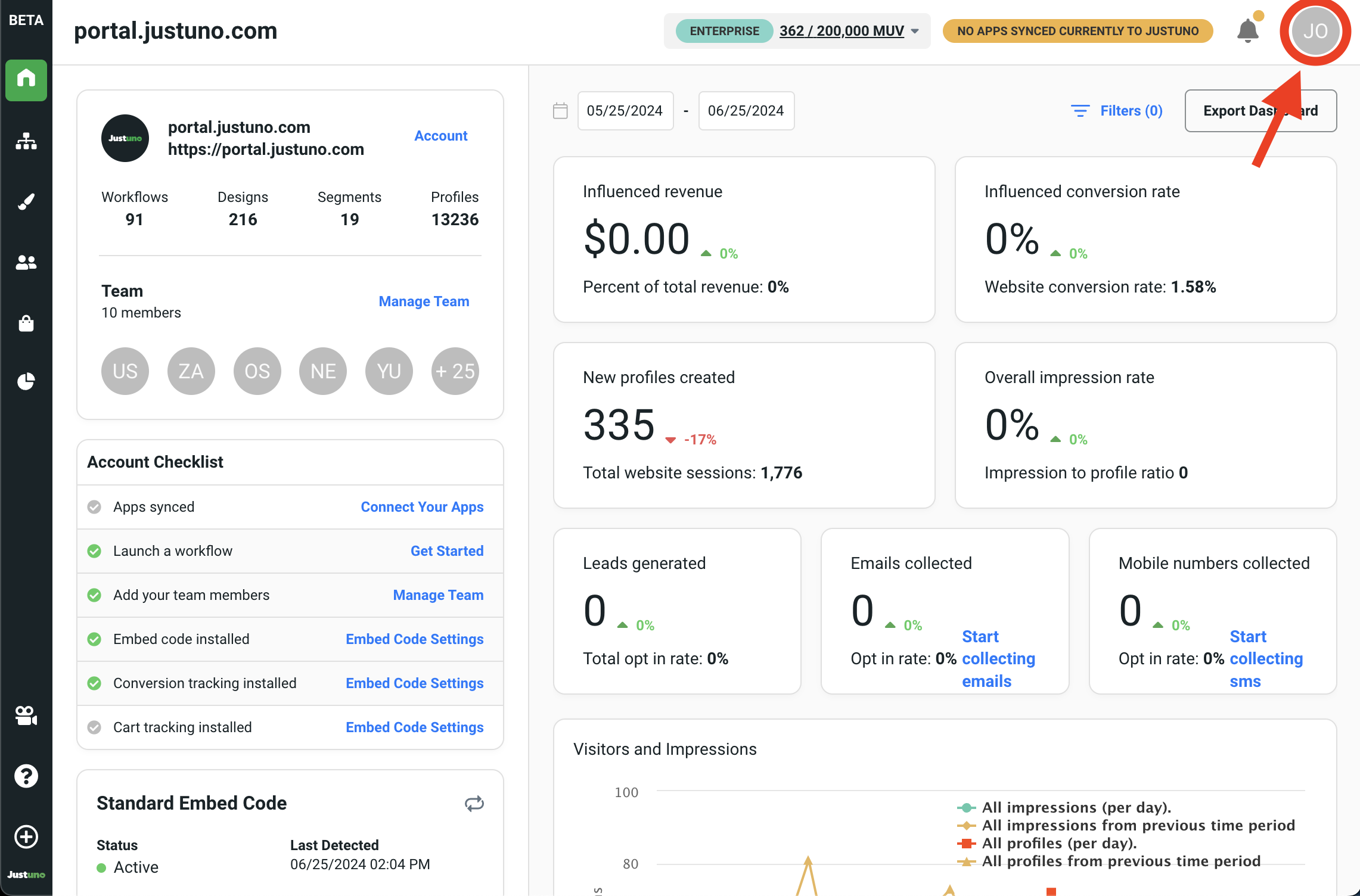Refresh the Standard Embed Code status

474,804
